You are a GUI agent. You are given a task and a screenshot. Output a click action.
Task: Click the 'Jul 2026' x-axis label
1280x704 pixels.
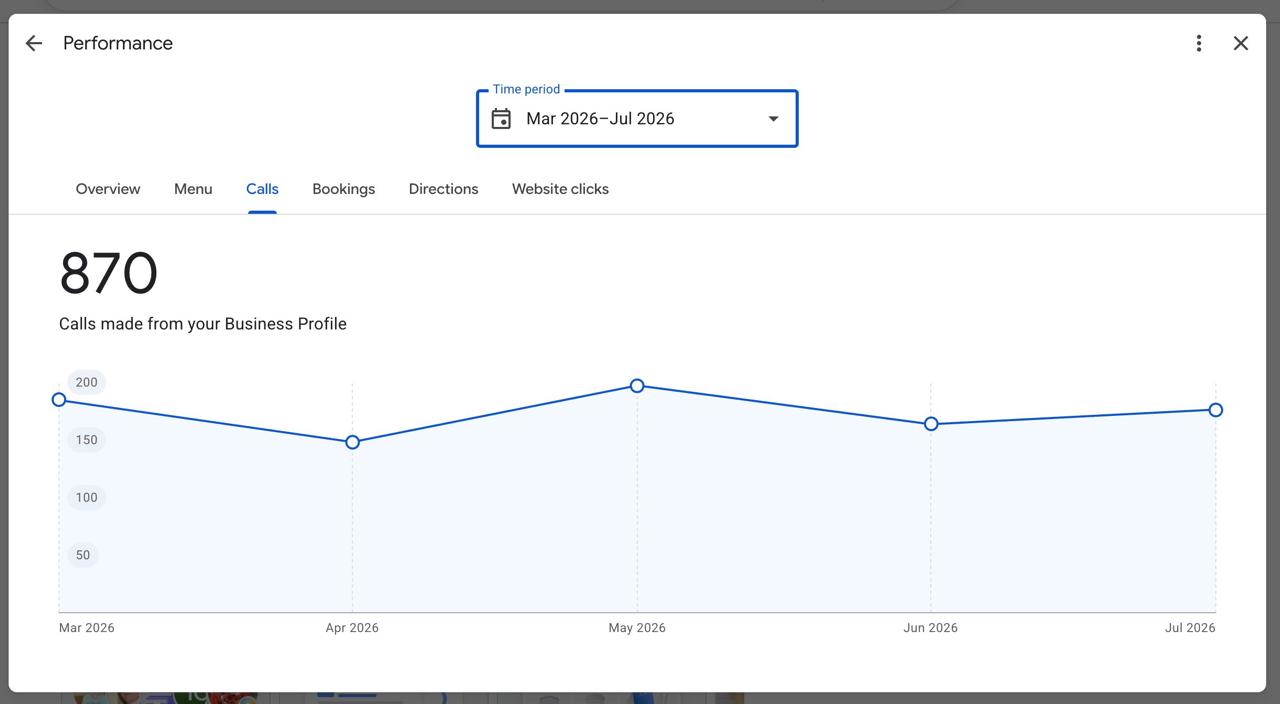1190,628
